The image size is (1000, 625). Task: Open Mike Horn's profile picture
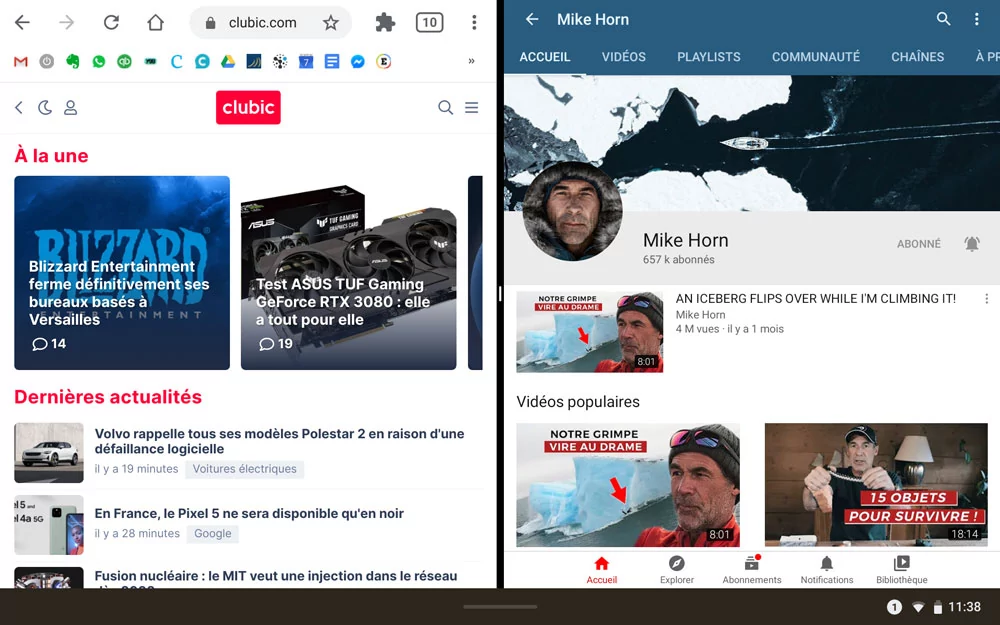(573, 212)
